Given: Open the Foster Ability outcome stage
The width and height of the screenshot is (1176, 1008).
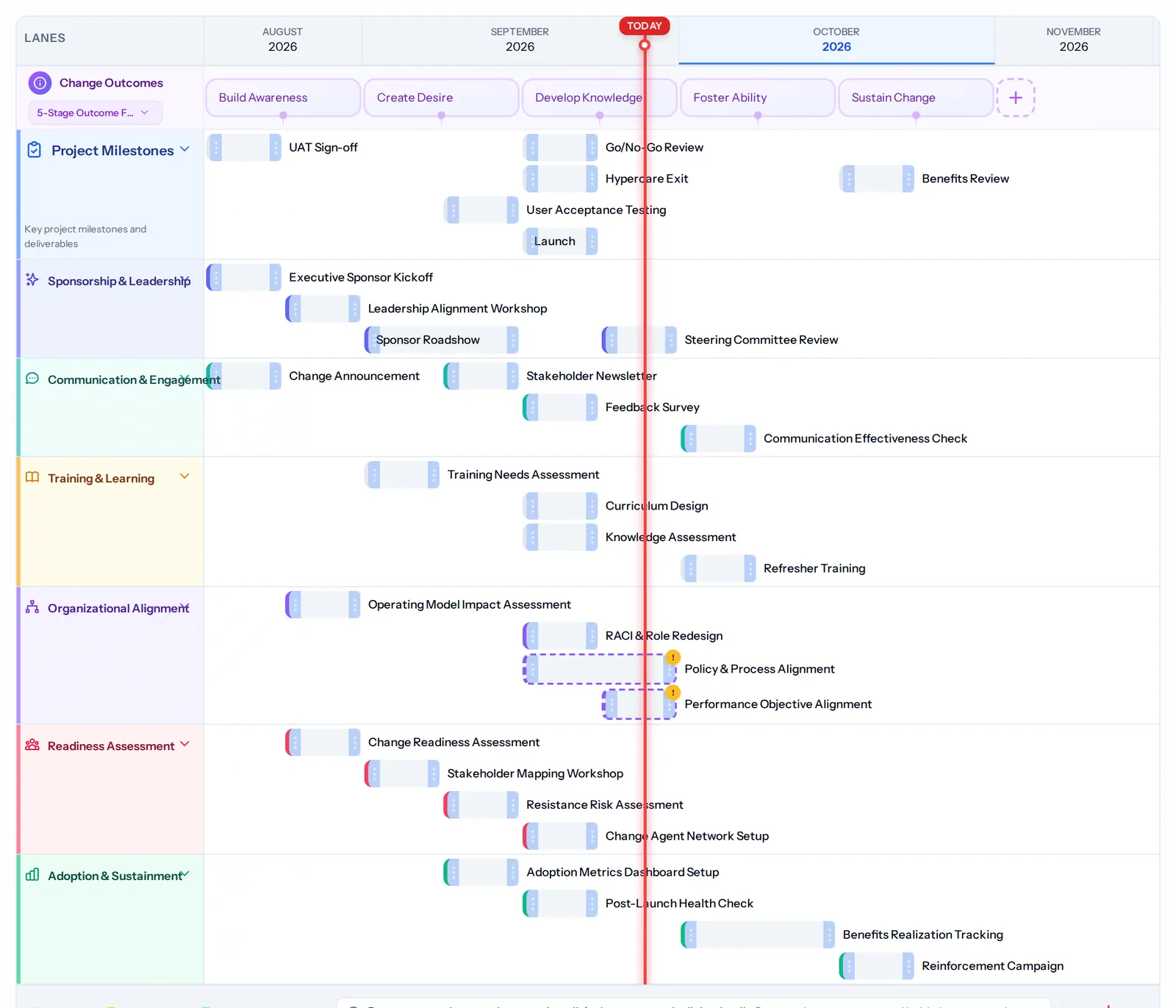Looking at the screenshot, I should [758, 98].
